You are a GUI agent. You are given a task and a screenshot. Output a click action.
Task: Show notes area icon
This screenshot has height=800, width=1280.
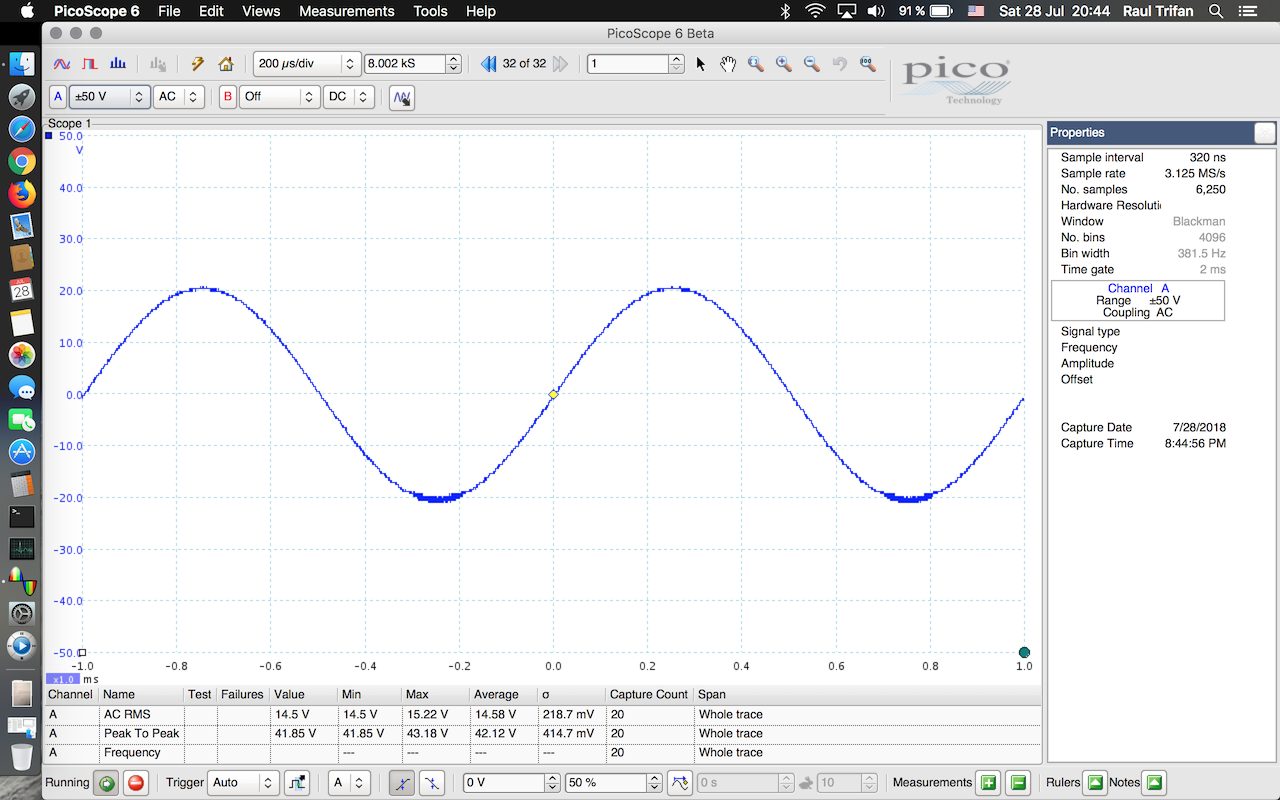click(x=1155, y=782)
